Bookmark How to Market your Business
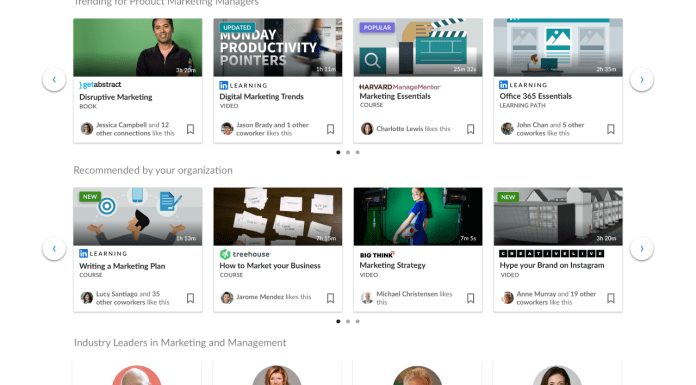Image resolution: width=696 pixels, height=385 pixels. [x=330, y=298]
